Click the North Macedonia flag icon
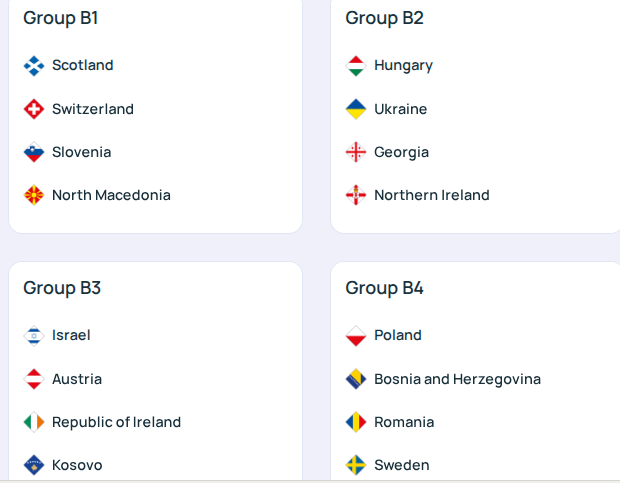Screen dimensions: 620x483 pyautogui.click(x=34, y=195)
